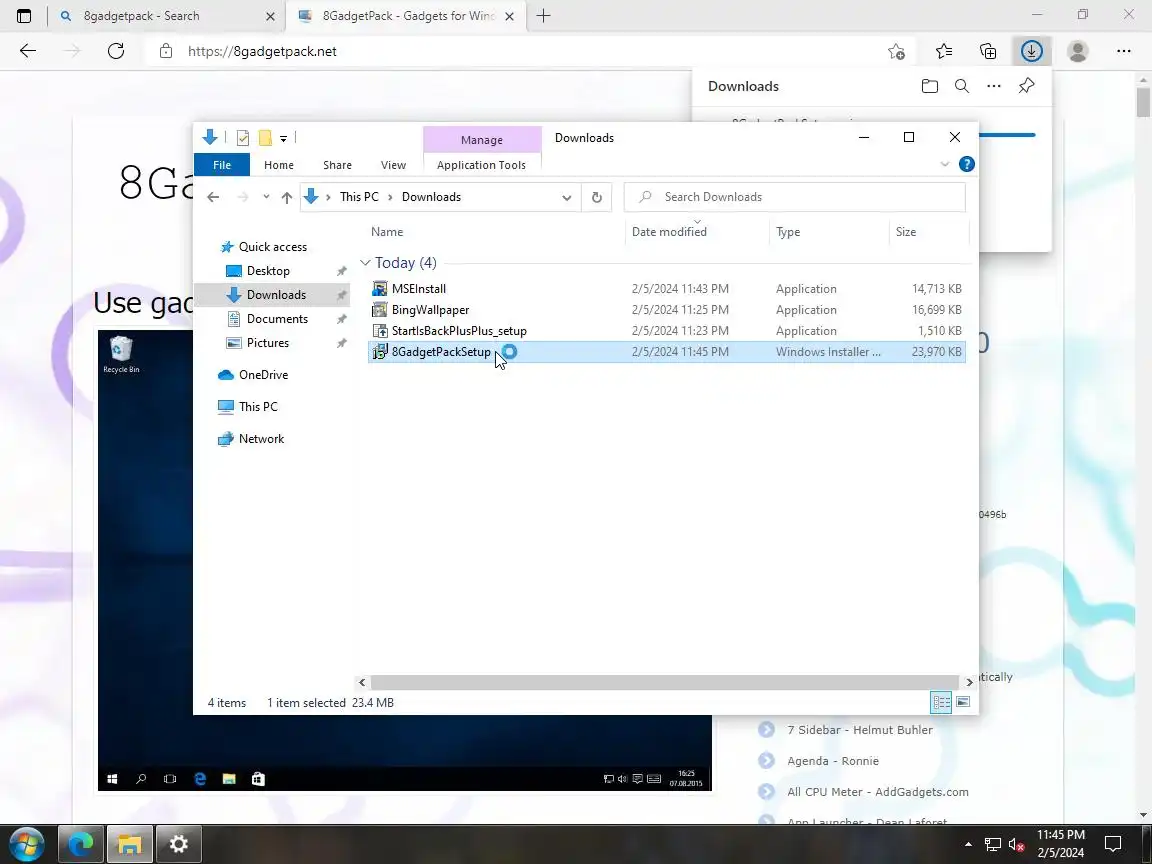Click the Manage contextual tab
This screenshot has height=864, width=1152.
pos(482,140)
